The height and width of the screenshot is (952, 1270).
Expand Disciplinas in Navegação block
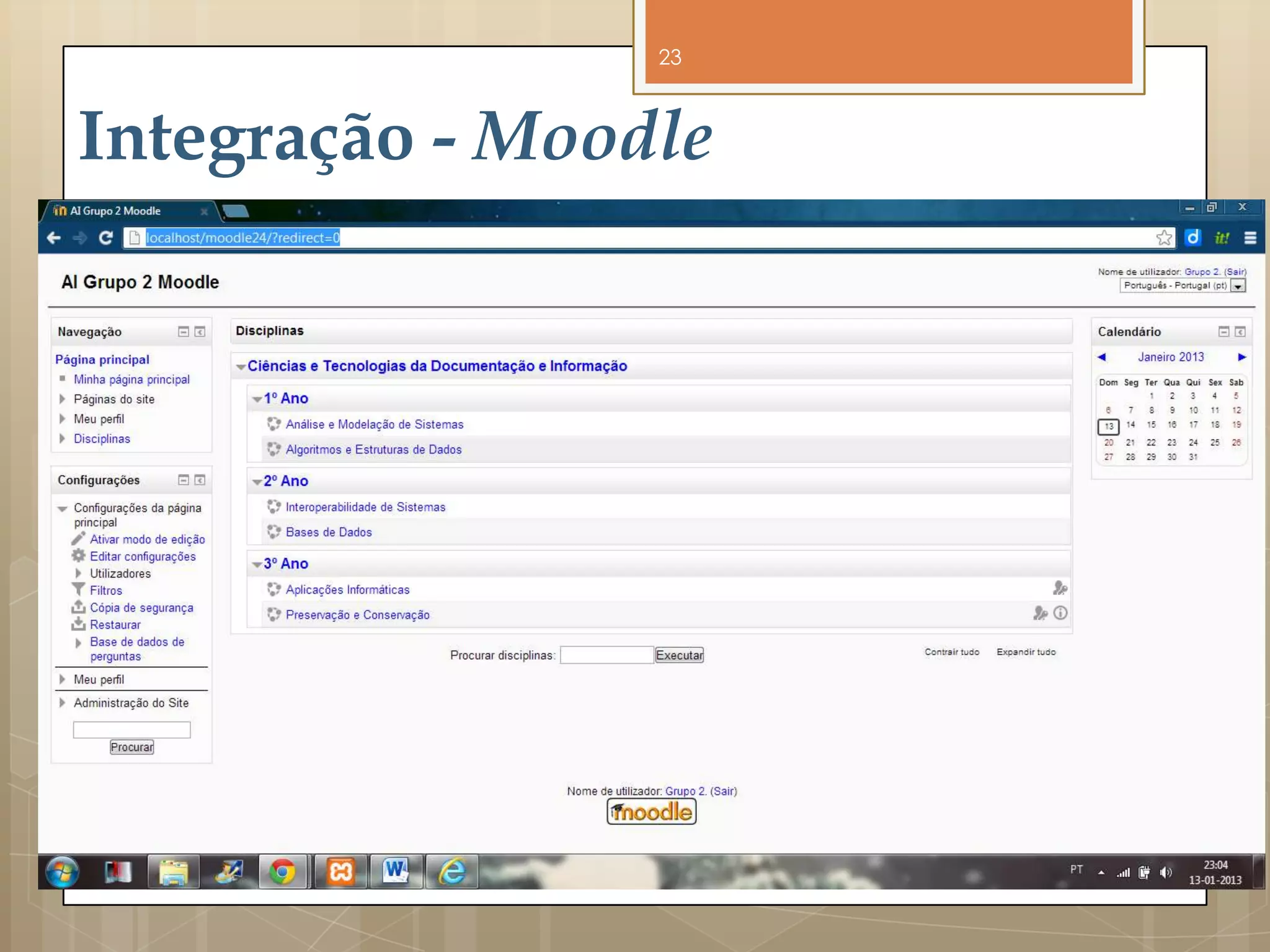click(x=62, y=438)
